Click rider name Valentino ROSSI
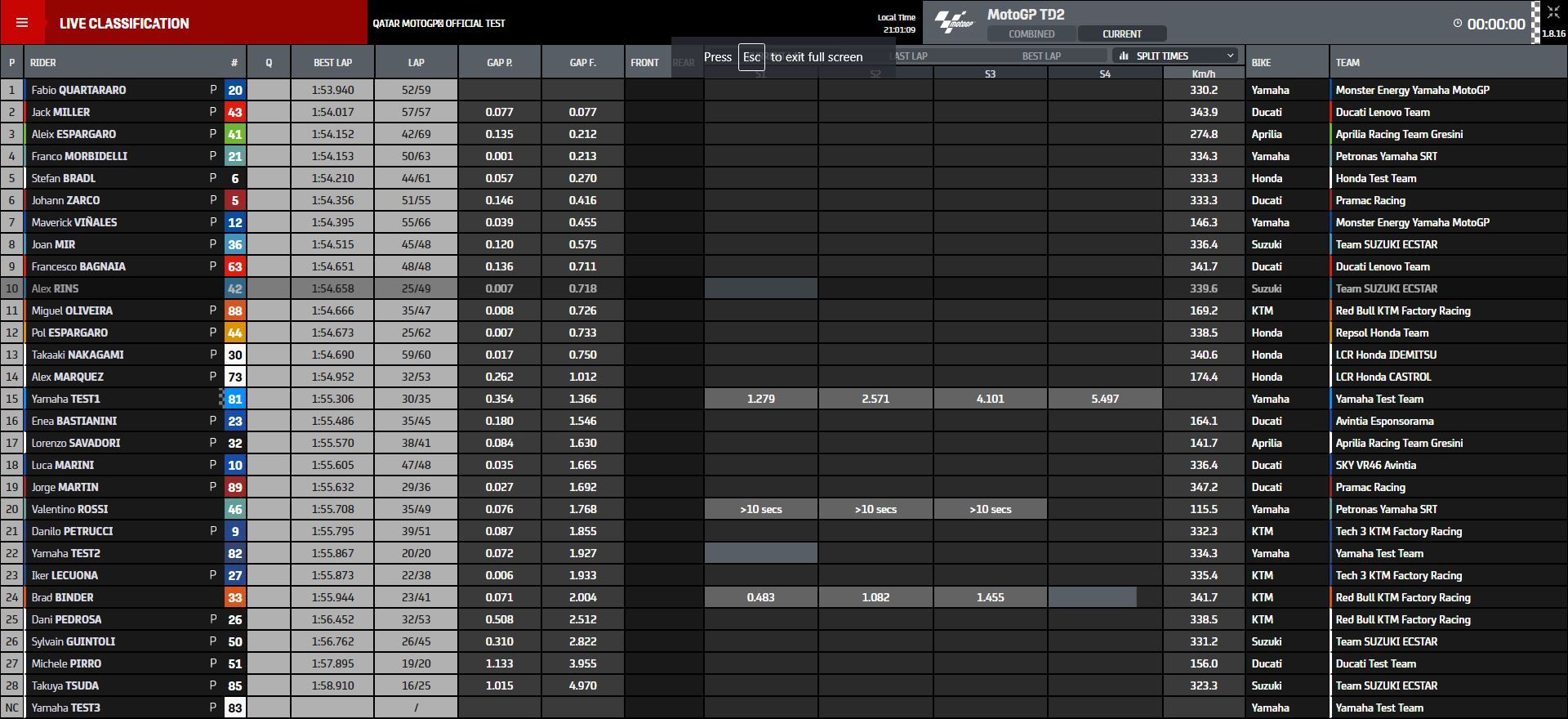 [69, 510]
